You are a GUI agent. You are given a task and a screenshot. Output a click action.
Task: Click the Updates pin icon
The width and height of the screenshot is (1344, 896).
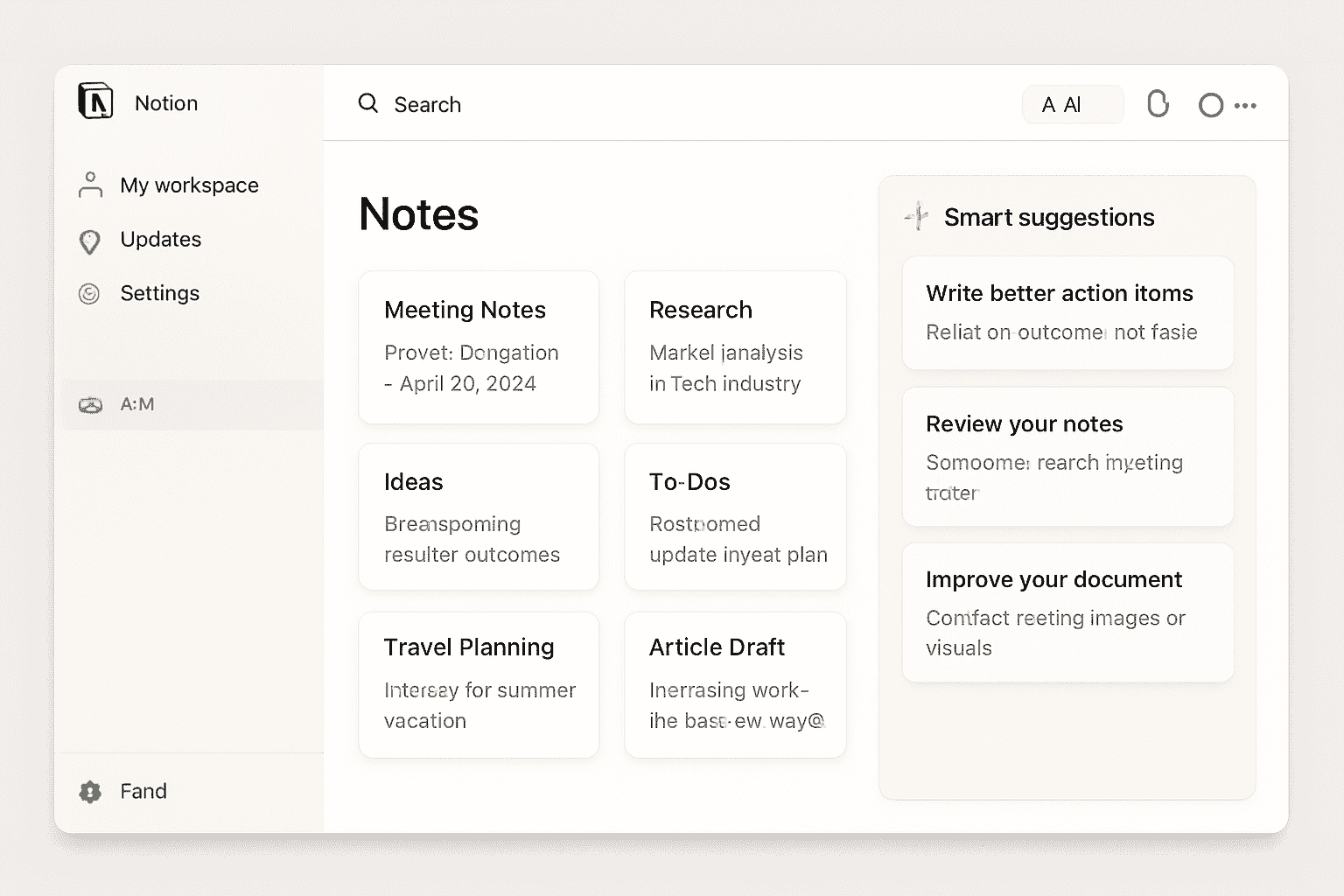pos(89,241)
